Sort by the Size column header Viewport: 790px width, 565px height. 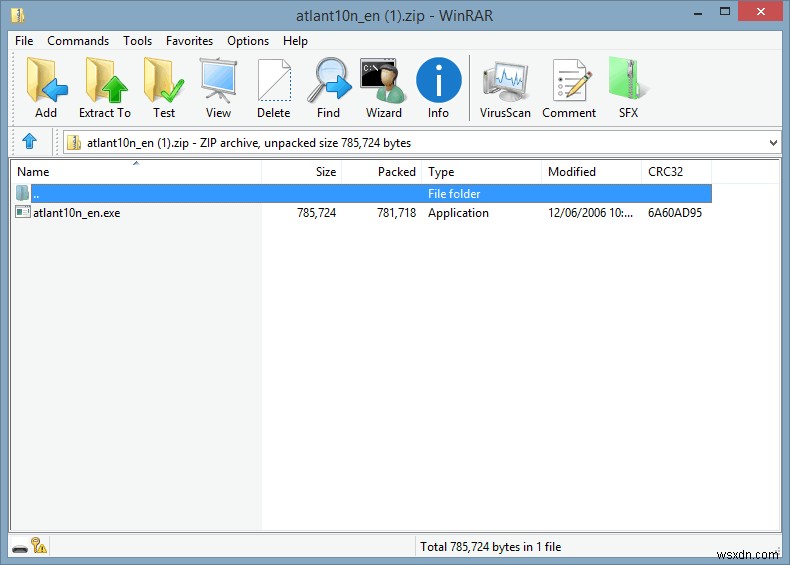(302, 172)
